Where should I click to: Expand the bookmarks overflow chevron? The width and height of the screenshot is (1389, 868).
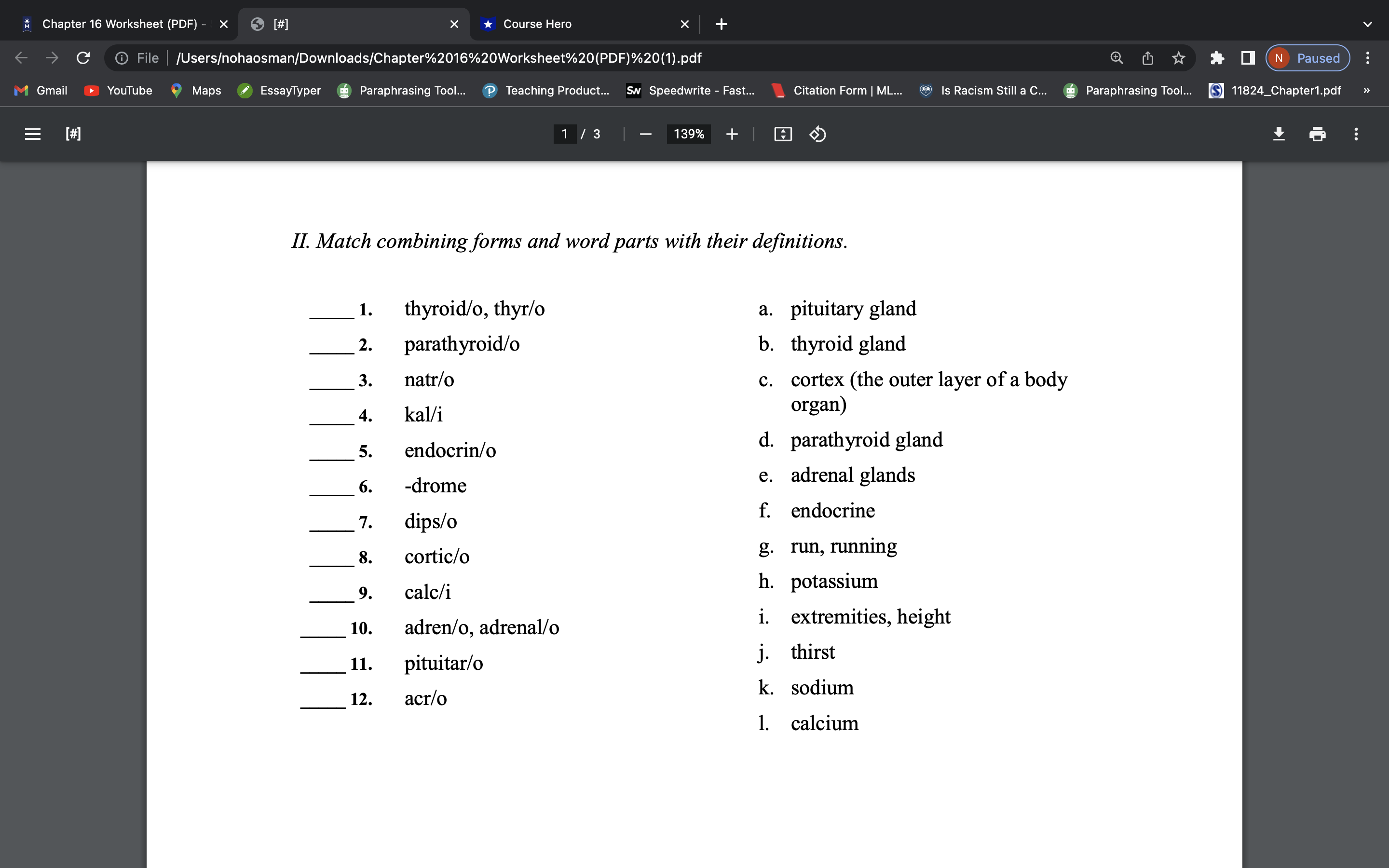(x=1367, y=90)
